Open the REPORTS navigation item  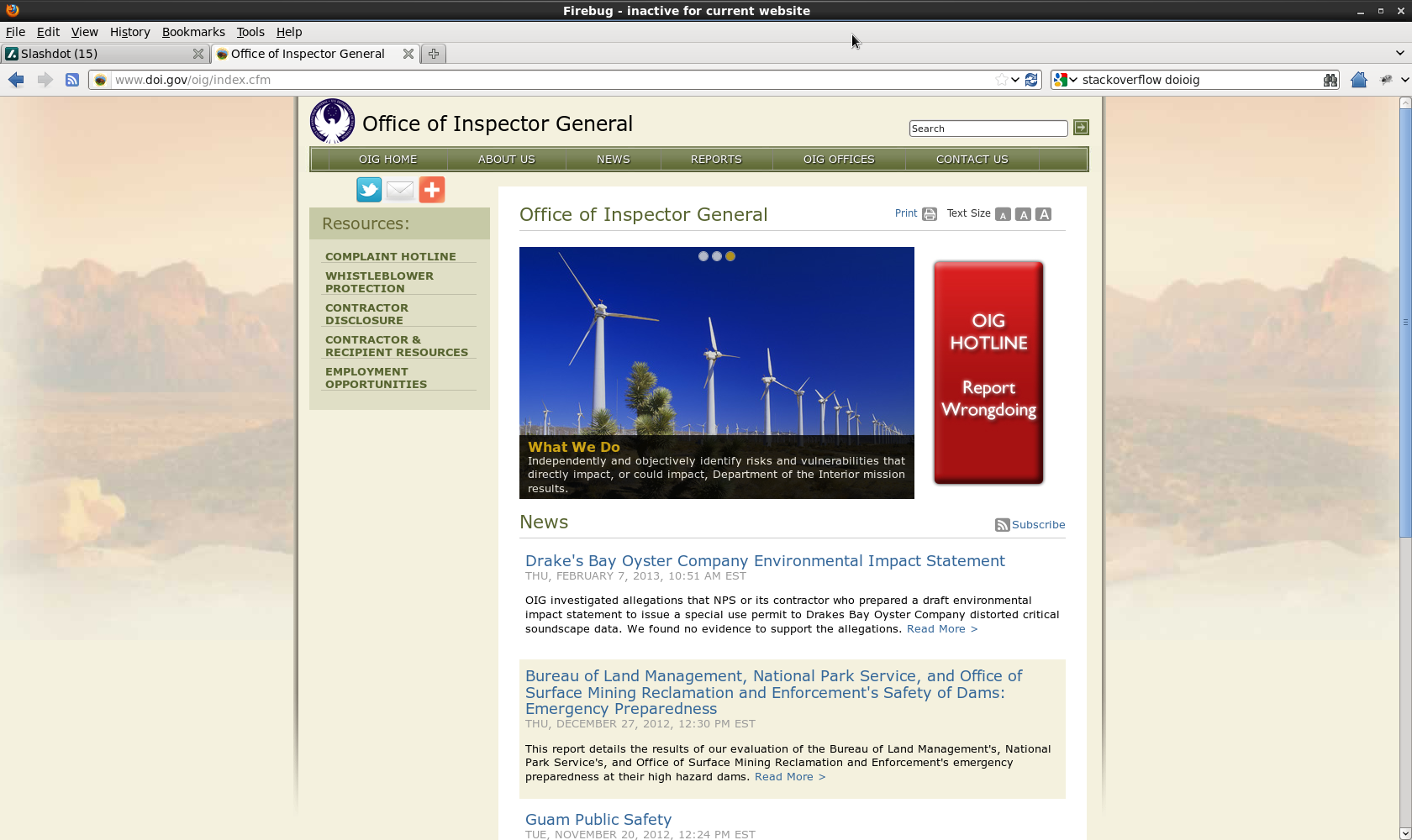tap(715, 159)
